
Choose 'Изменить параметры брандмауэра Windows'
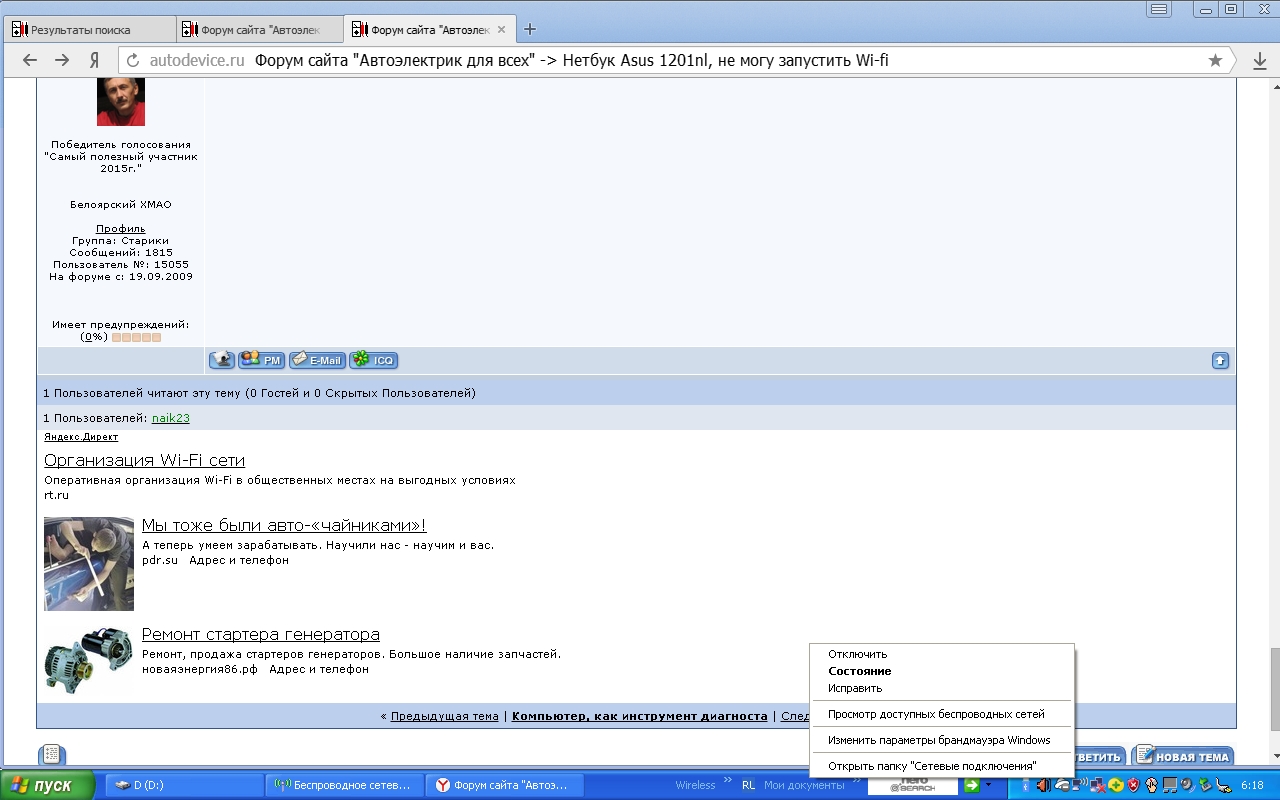tap(941, 740)
